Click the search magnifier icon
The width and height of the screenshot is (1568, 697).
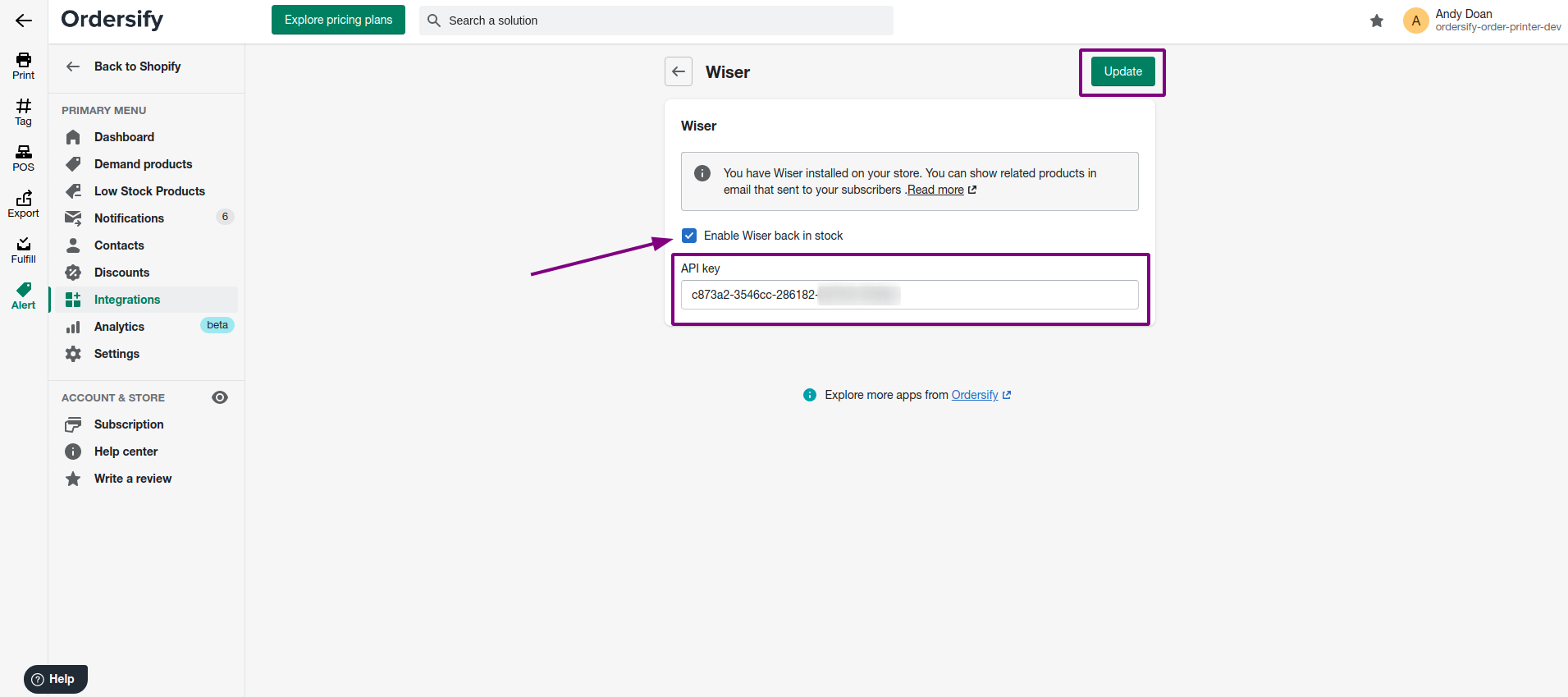click(434, 21)
